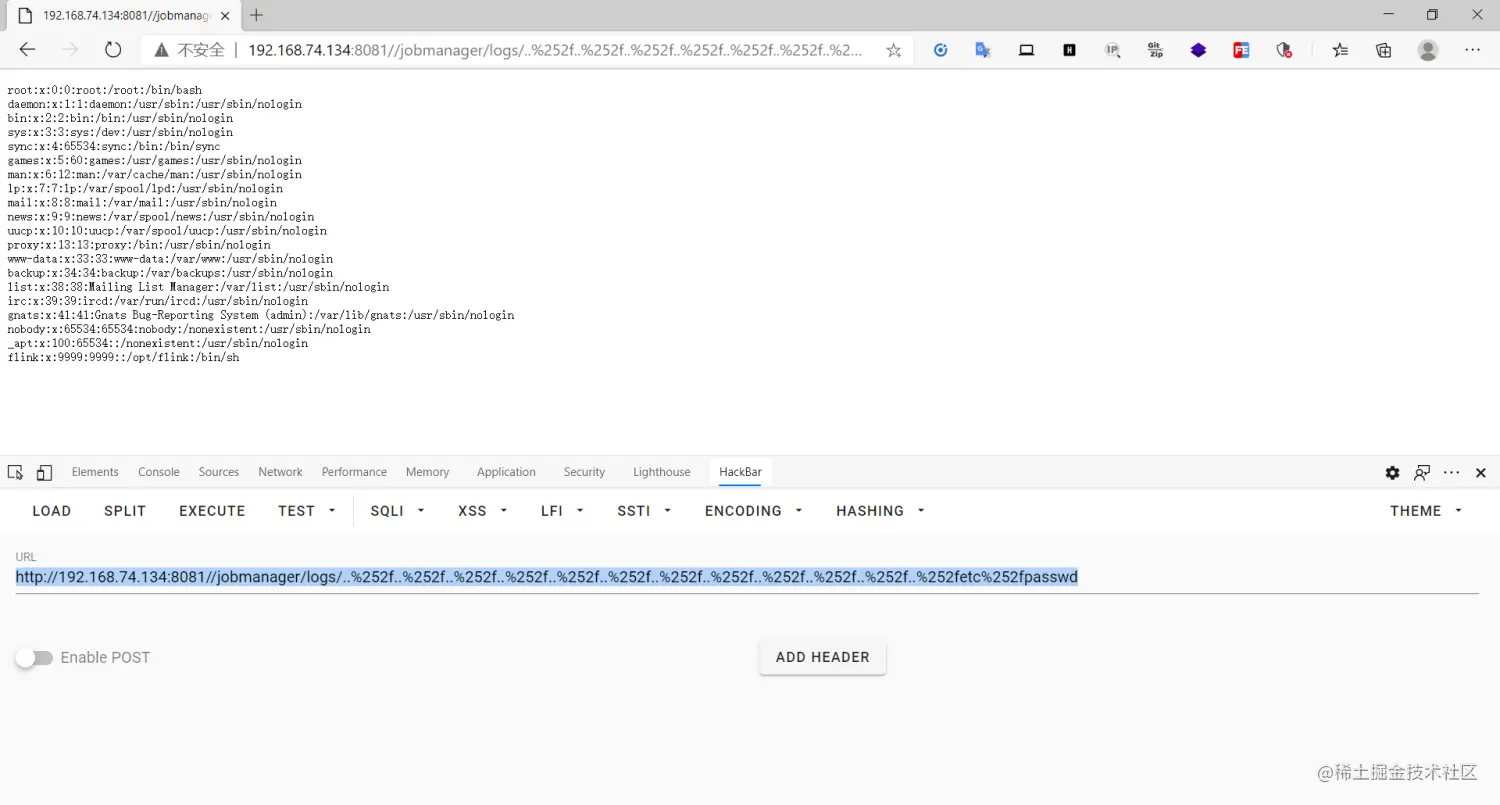Reload the current page

[113, 50]
